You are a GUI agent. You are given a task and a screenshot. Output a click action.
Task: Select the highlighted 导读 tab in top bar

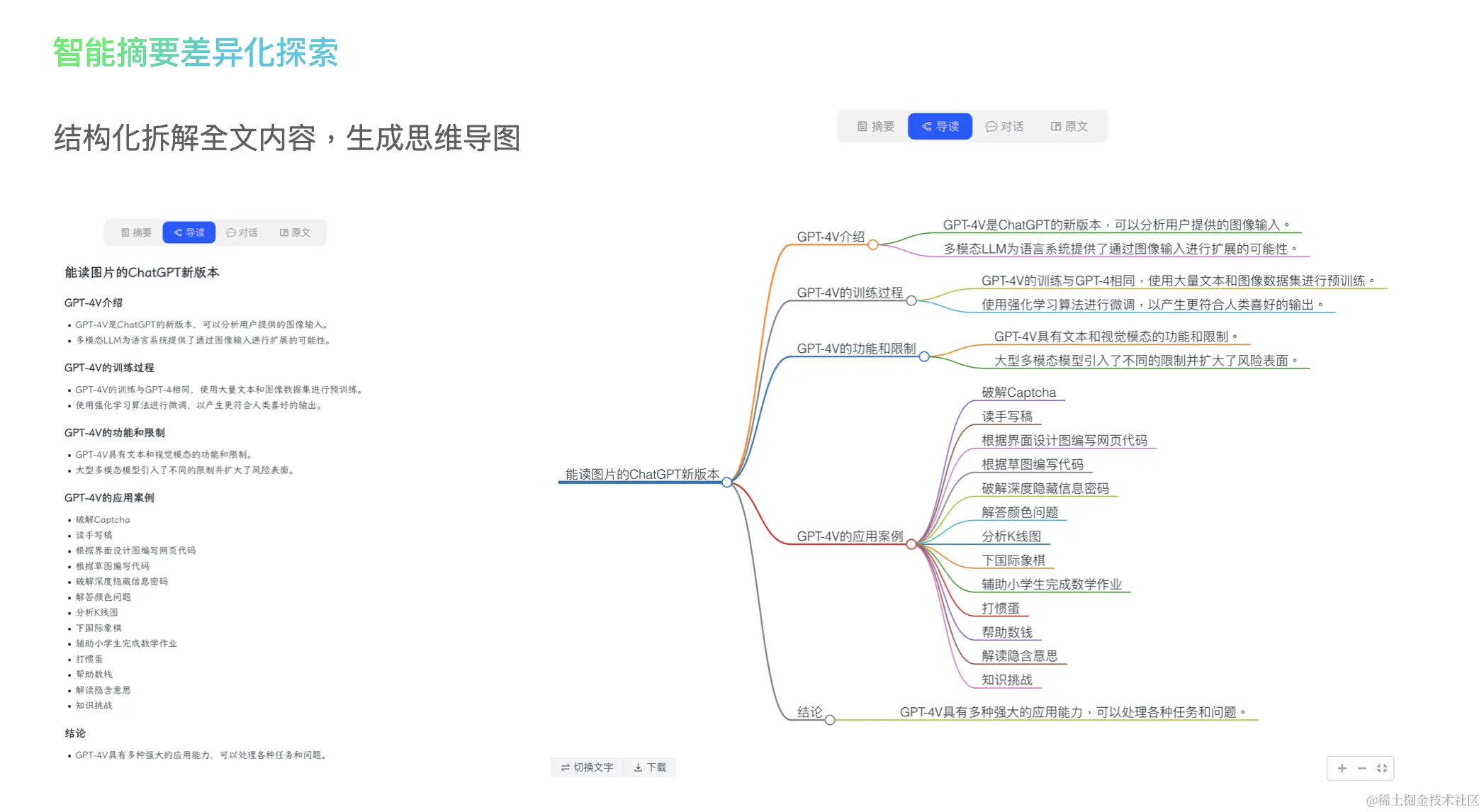pos(940,126)
